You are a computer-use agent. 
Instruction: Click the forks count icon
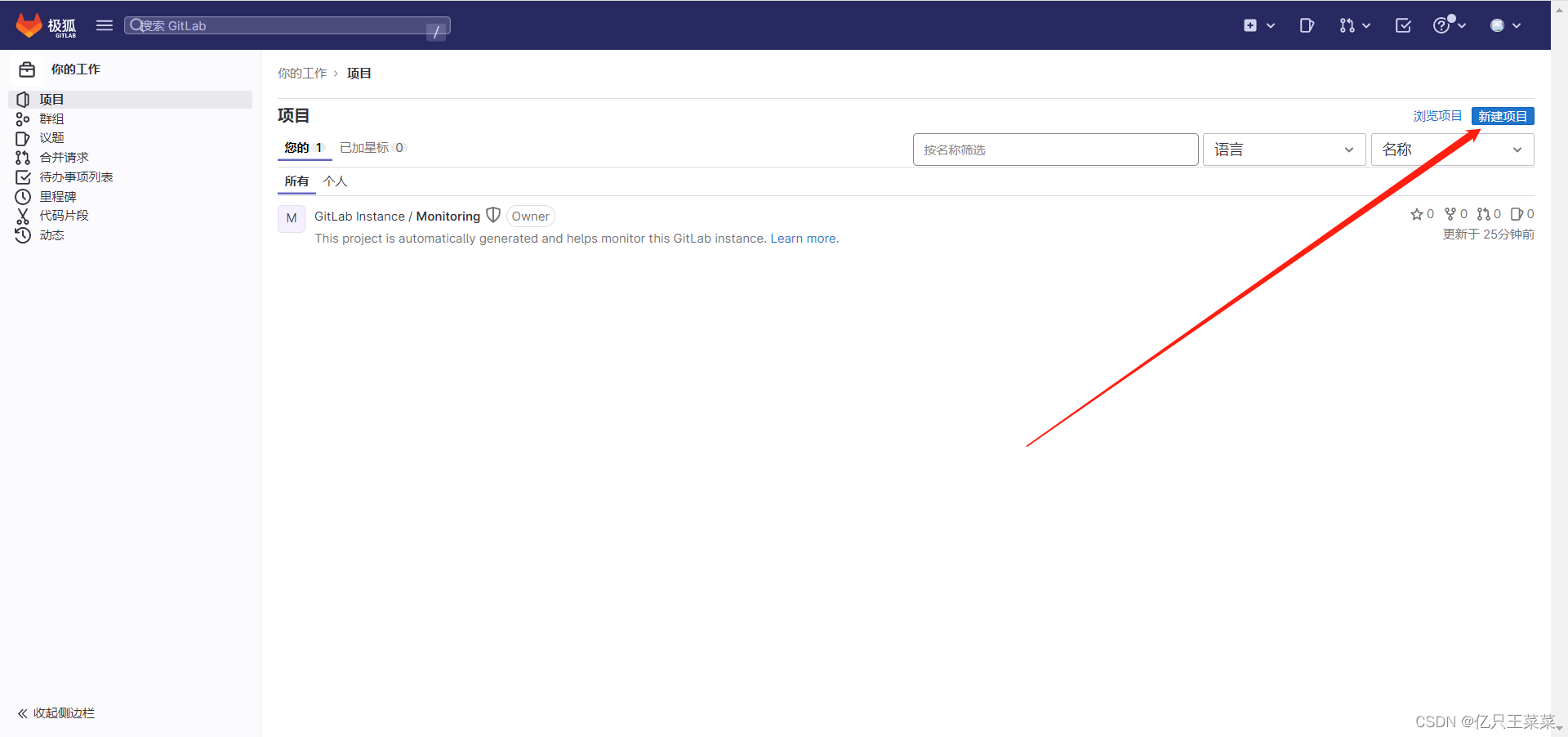pos(1450,214)
